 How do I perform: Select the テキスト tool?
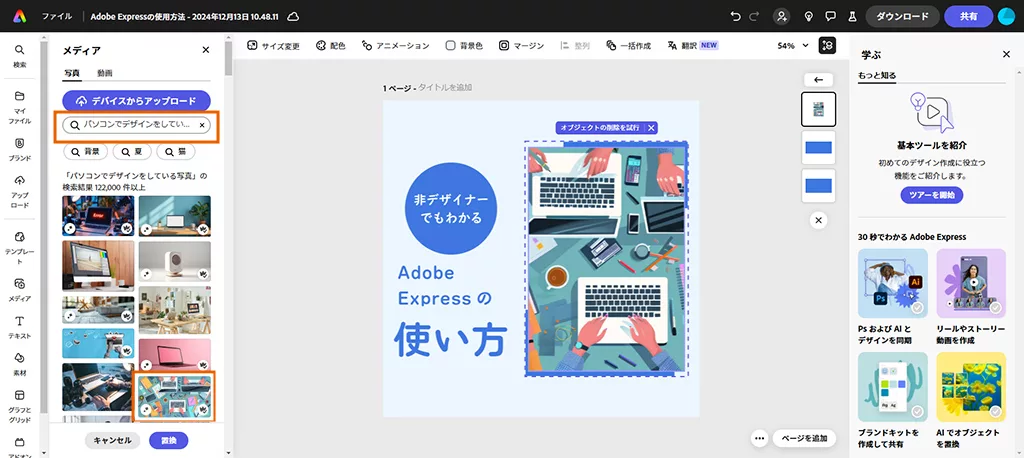20,327
